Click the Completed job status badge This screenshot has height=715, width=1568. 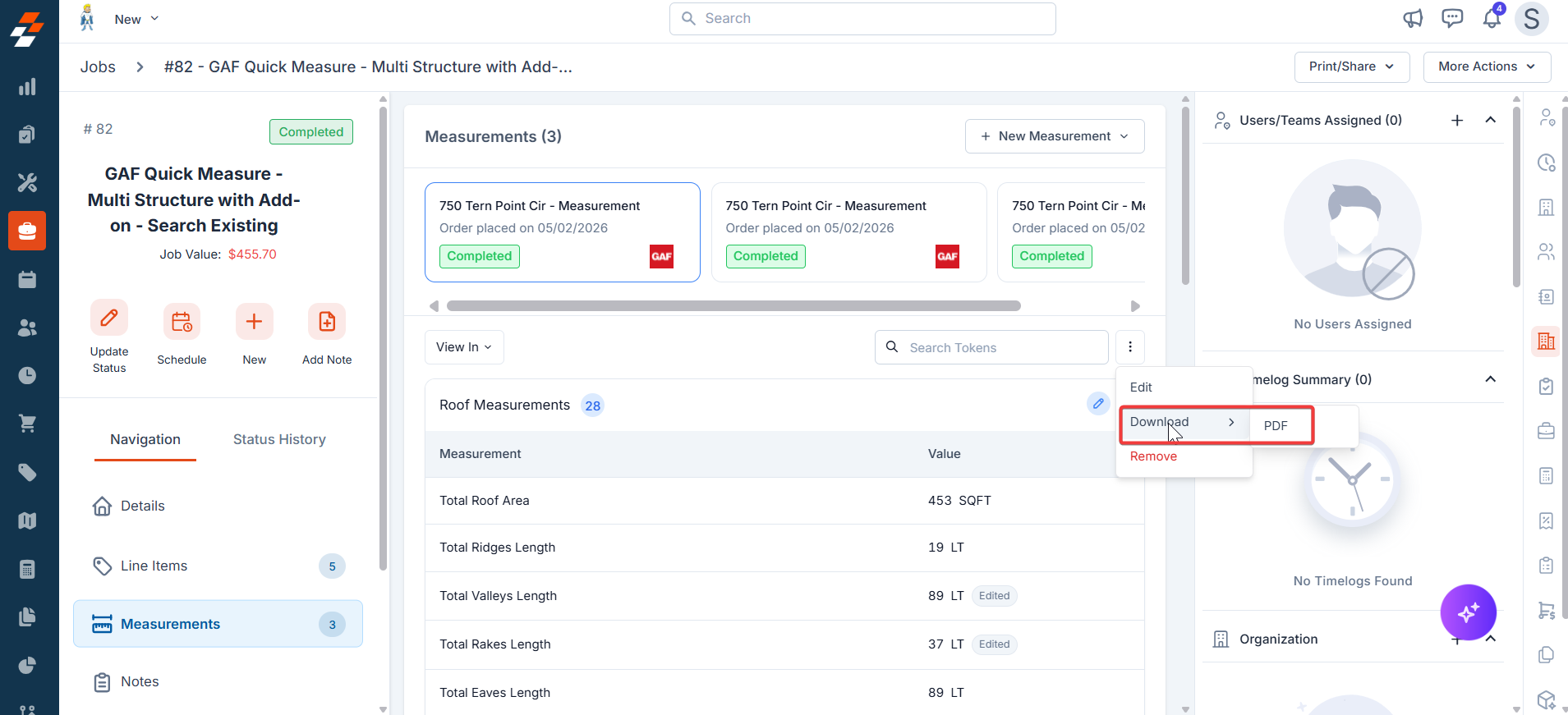(x=311, y=132)
